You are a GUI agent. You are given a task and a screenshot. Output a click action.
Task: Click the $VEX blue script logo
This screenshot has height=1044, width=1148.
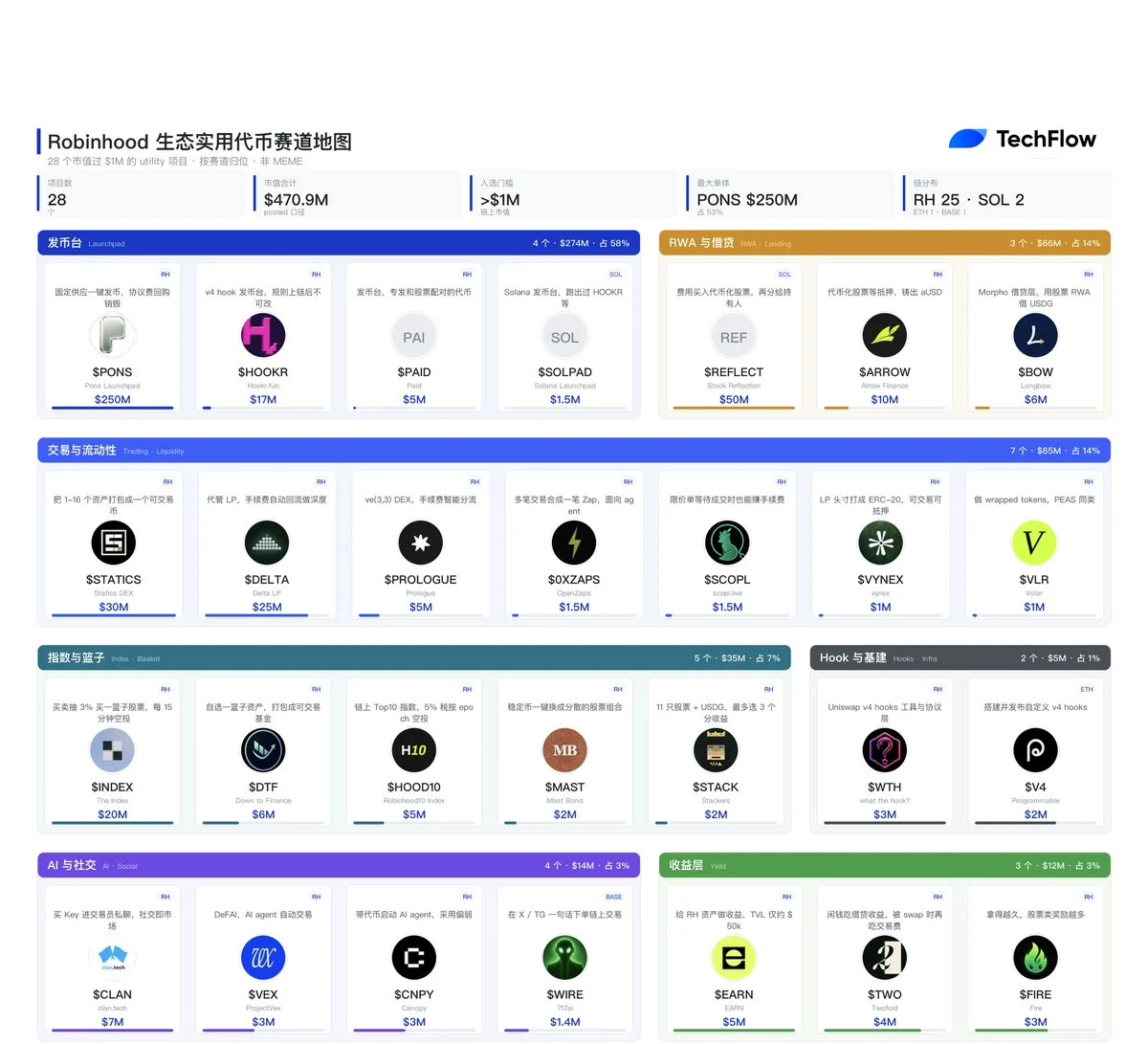(263, 958)
